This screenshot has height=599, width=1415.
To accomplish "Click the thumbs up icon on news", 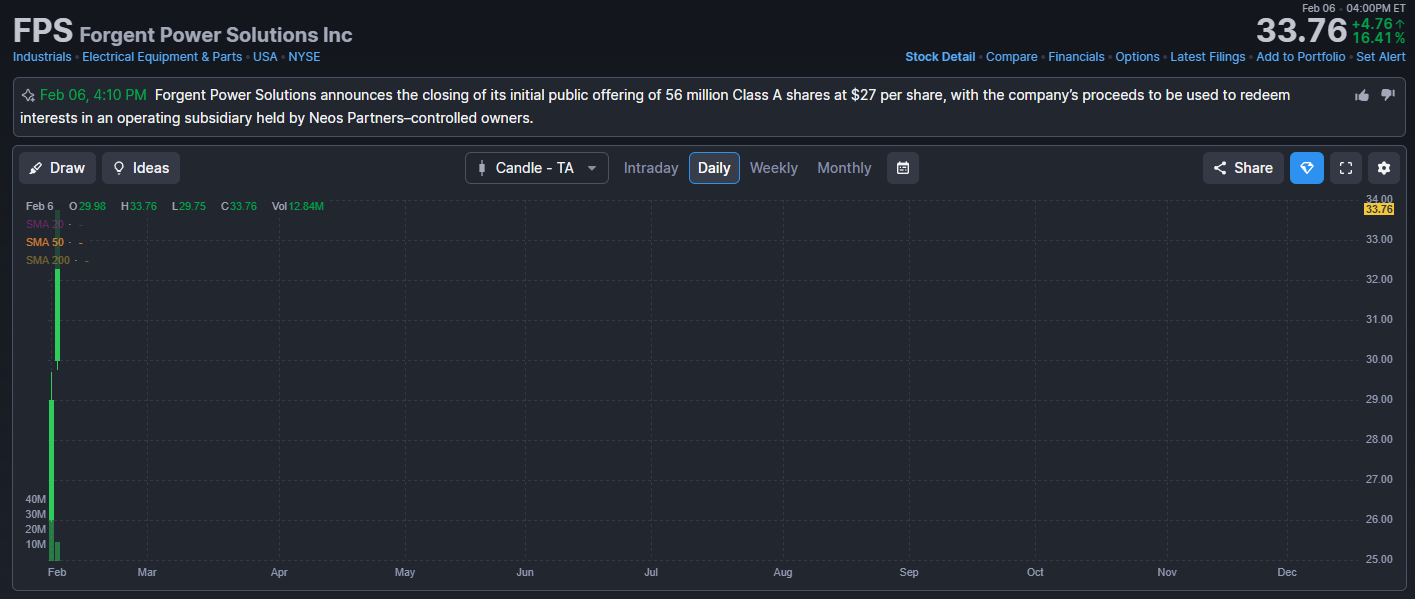I will (1361, 95).
